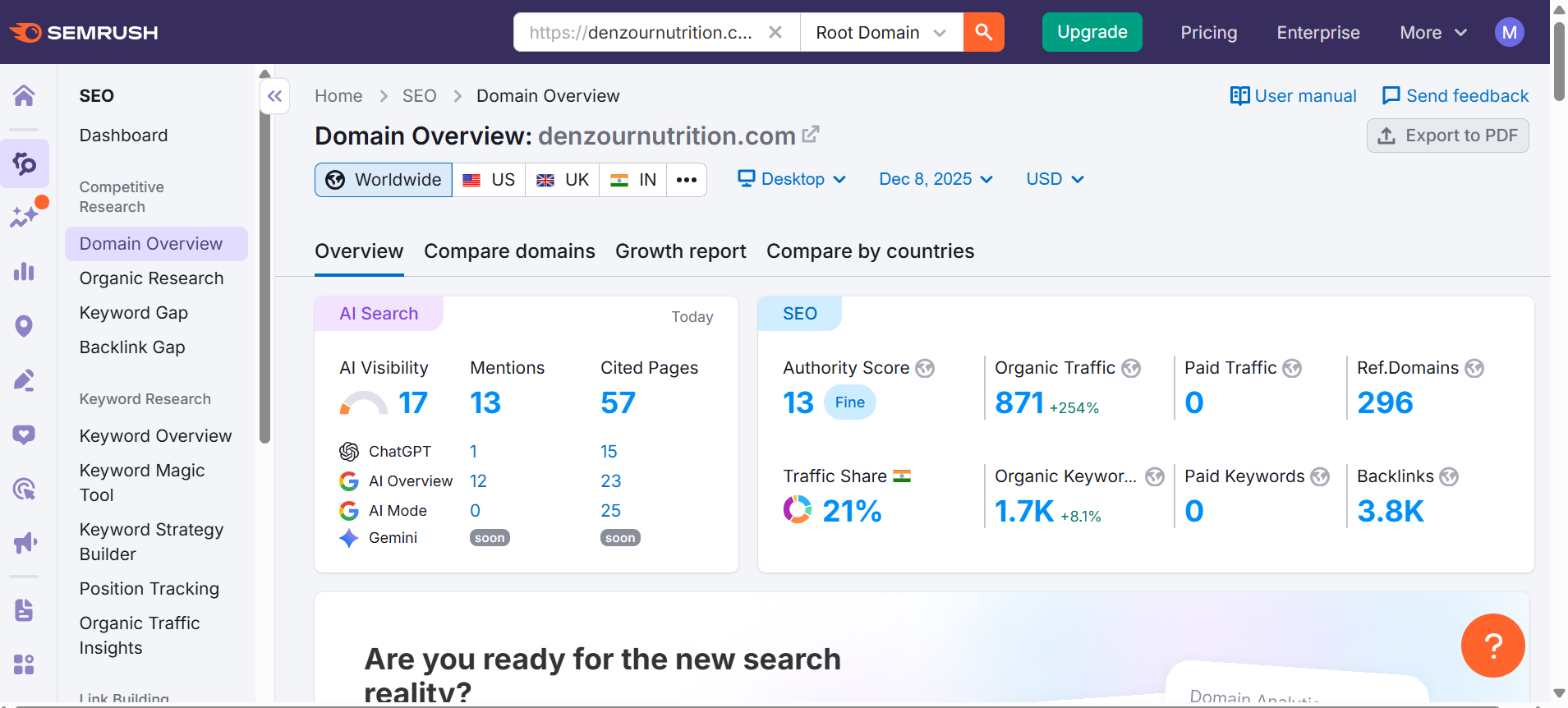Open Desktop device dropdown

coord(791,179)
